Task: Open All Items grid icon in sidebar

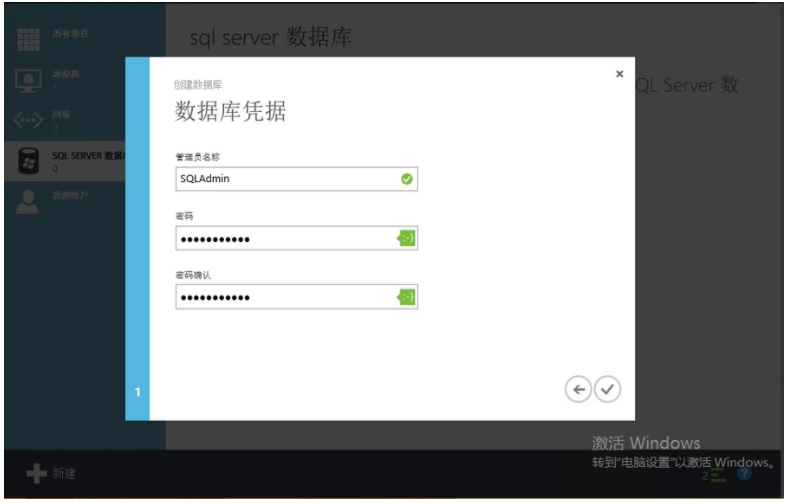Action: click(29, 40)
